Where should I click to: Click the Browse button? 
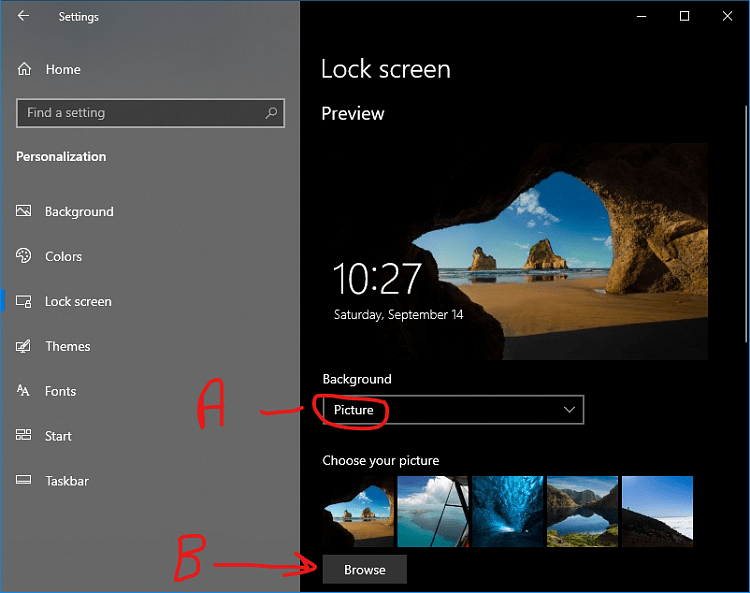pyautogui.click(x=365, y=570)
